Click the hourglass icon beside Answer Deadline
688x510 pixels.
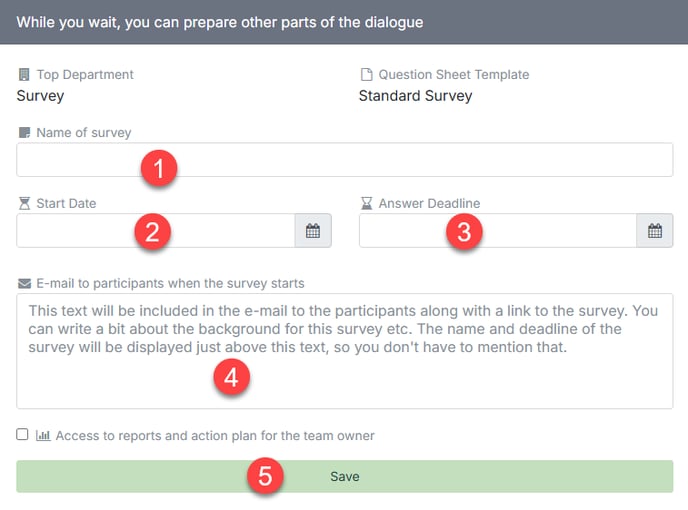pos(366,203)
